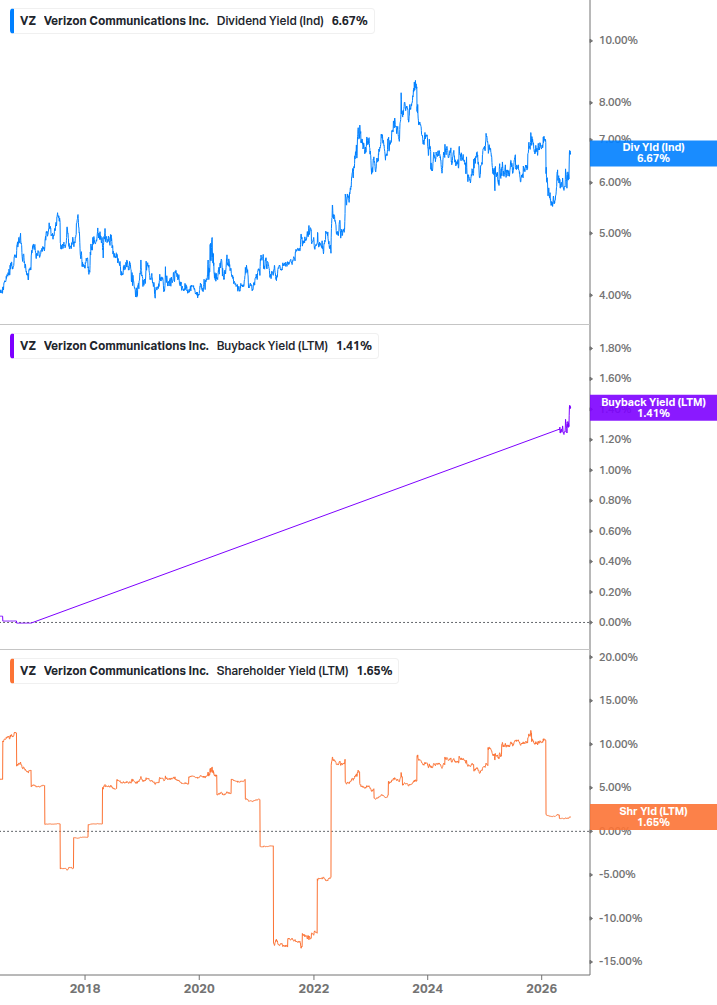Click the VZ Dividend Yield (Ind) legend label

tap(192, 21)
